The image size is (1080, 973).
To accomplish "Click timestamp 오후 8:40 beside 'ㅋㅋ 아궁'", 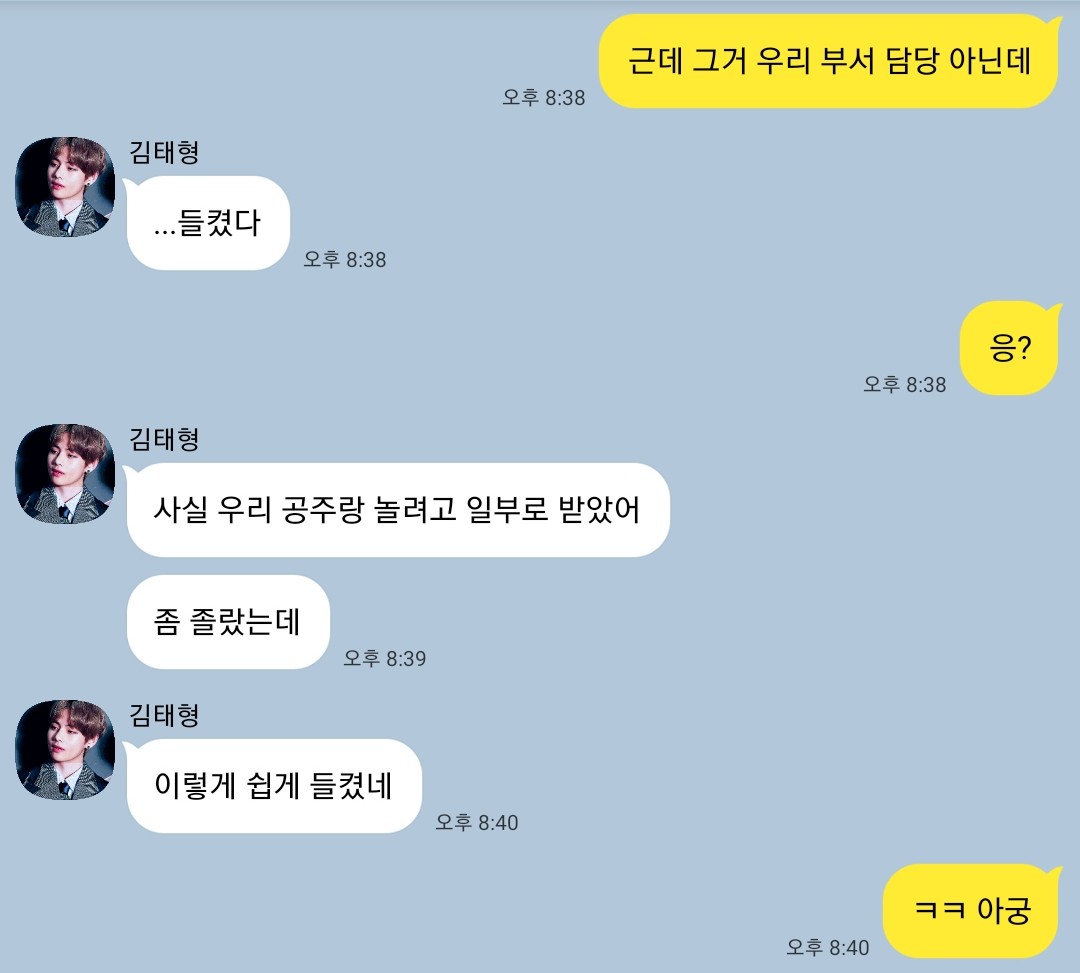I will (828, 948).
